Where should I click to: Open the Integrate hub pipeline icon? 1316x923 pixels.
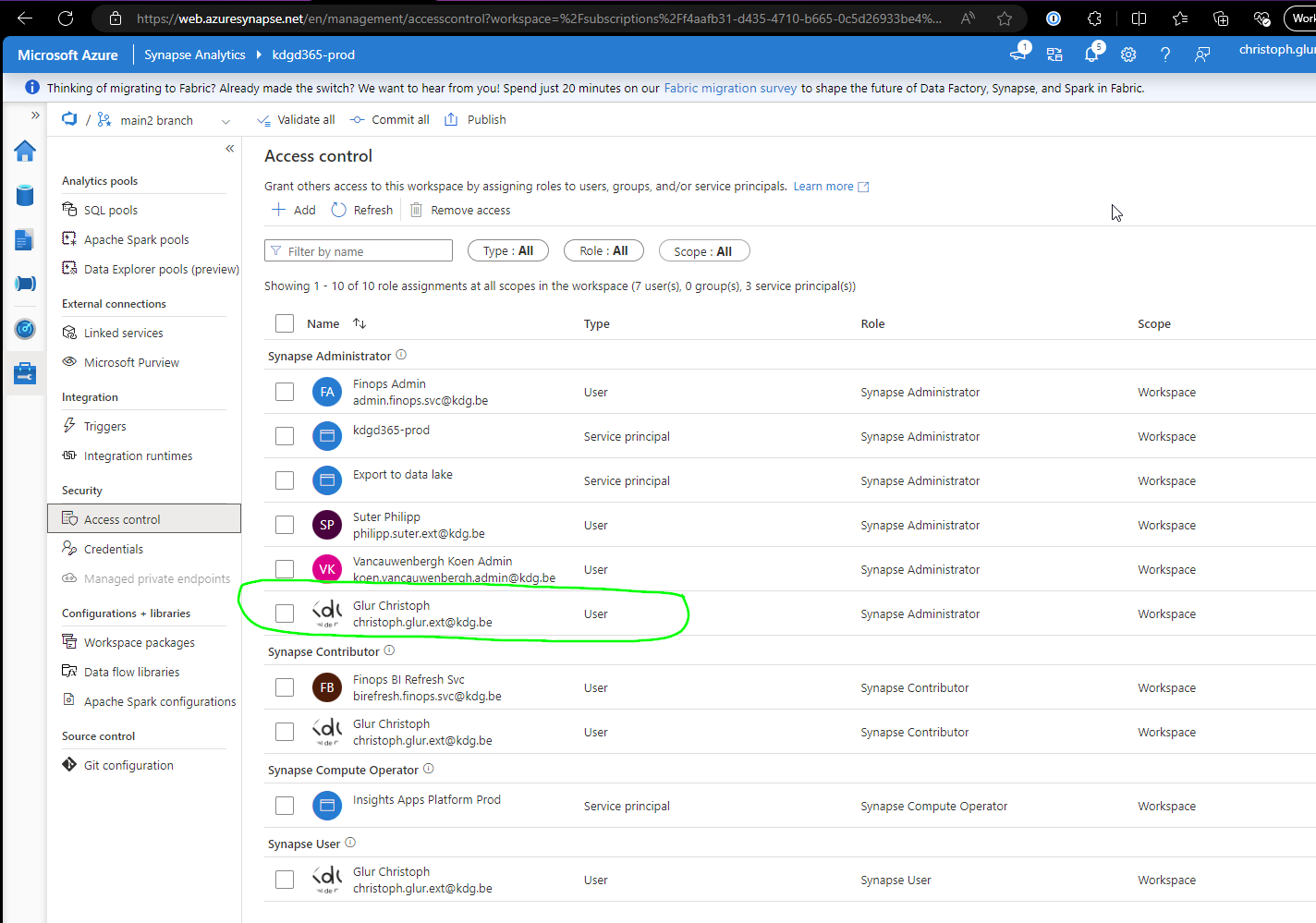(25, 284)
